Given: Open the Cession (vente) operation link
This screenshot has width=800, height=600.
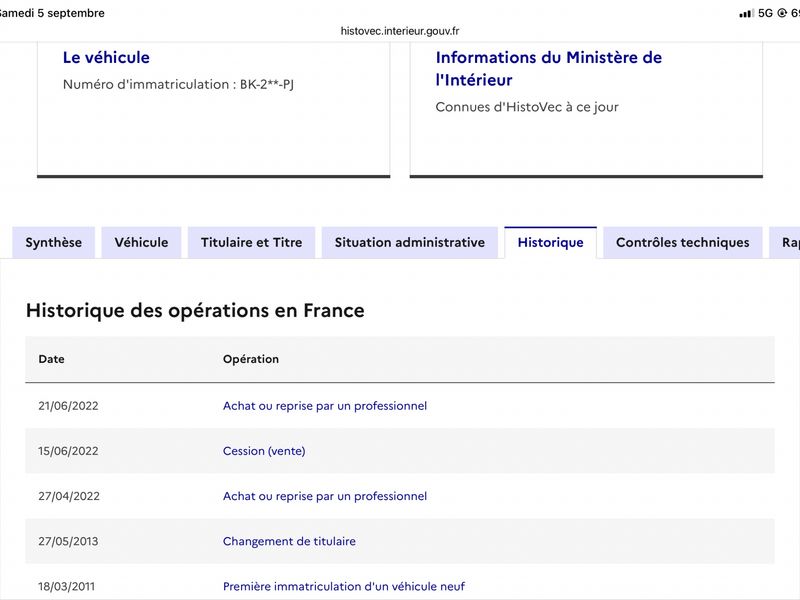Looking at the screenshot, I should [264, 451].
